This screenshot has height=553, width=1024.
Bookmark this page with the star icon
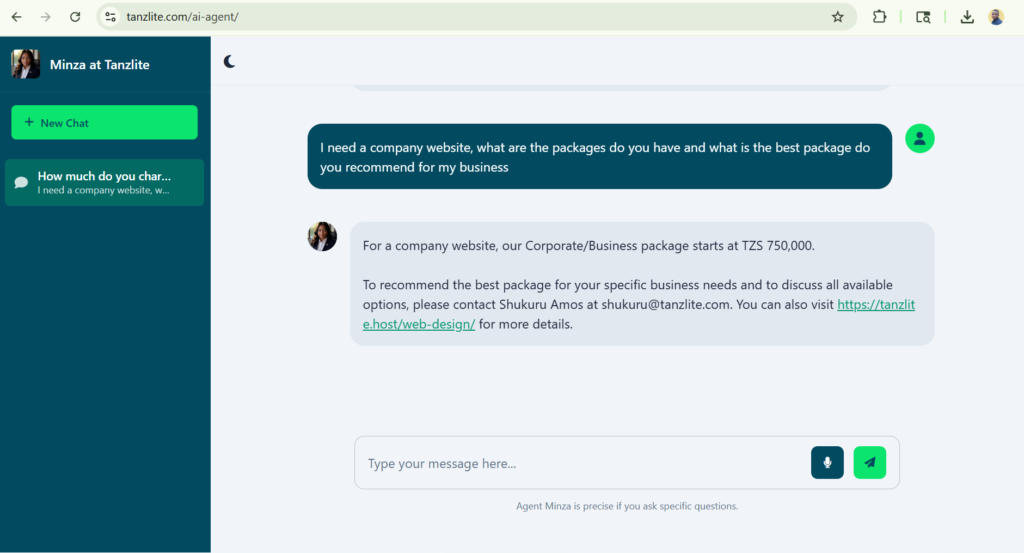coord(838,17)
